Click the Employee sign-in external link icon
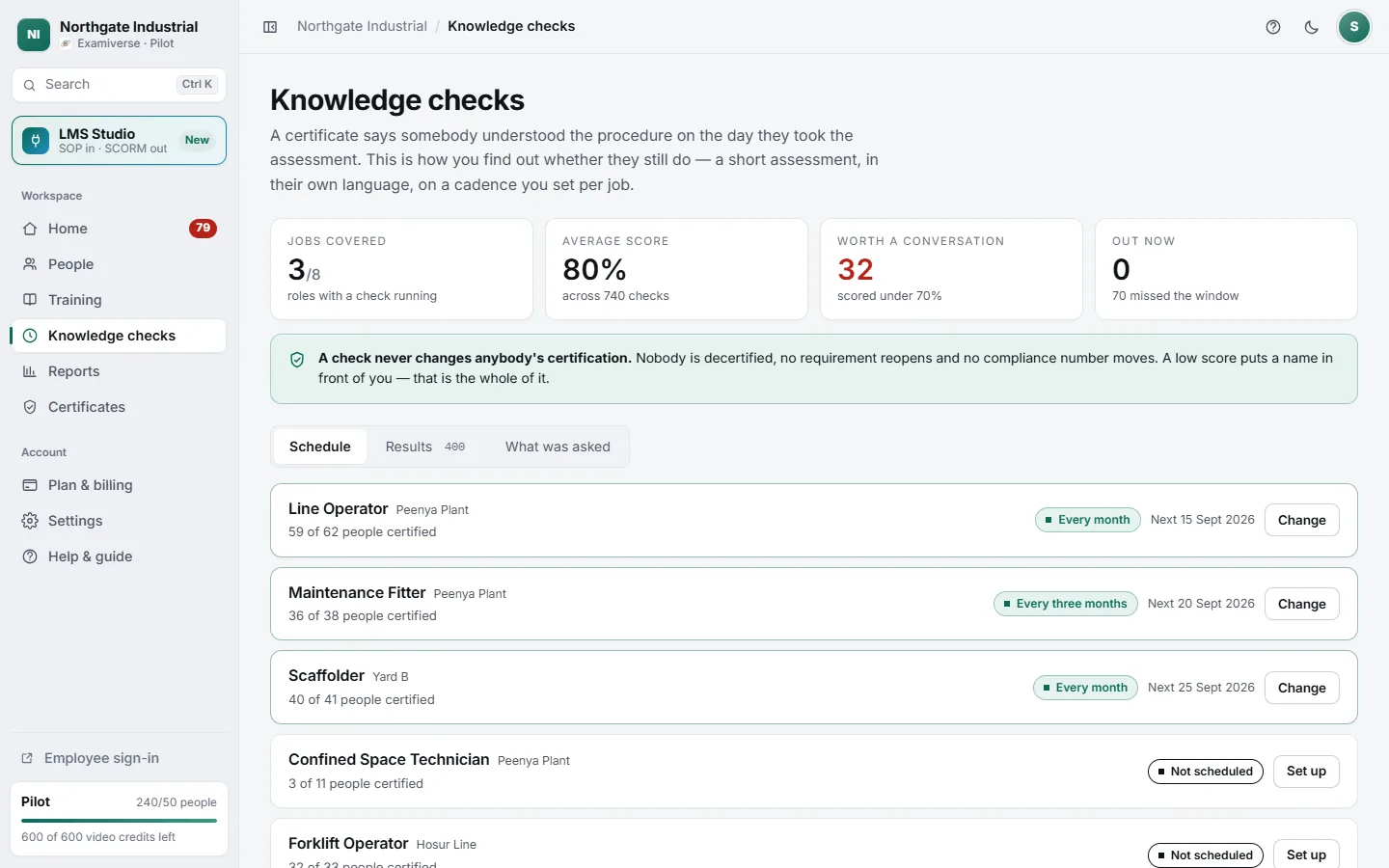Viewport: 1389px width, 868px height. [27, 758]
